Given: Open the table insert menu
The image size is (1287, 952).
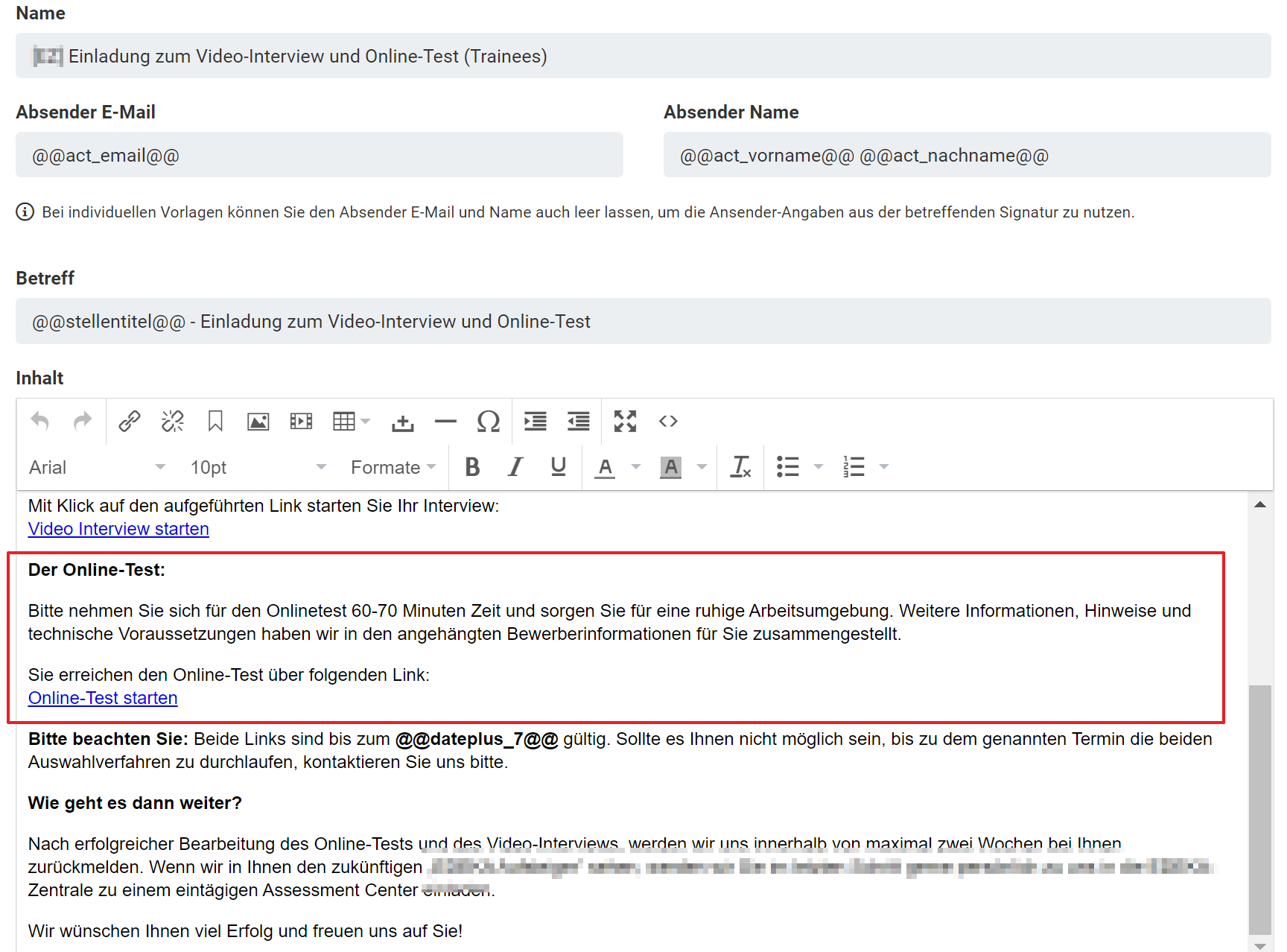Looking at the screenshot, I should [352, 422].
